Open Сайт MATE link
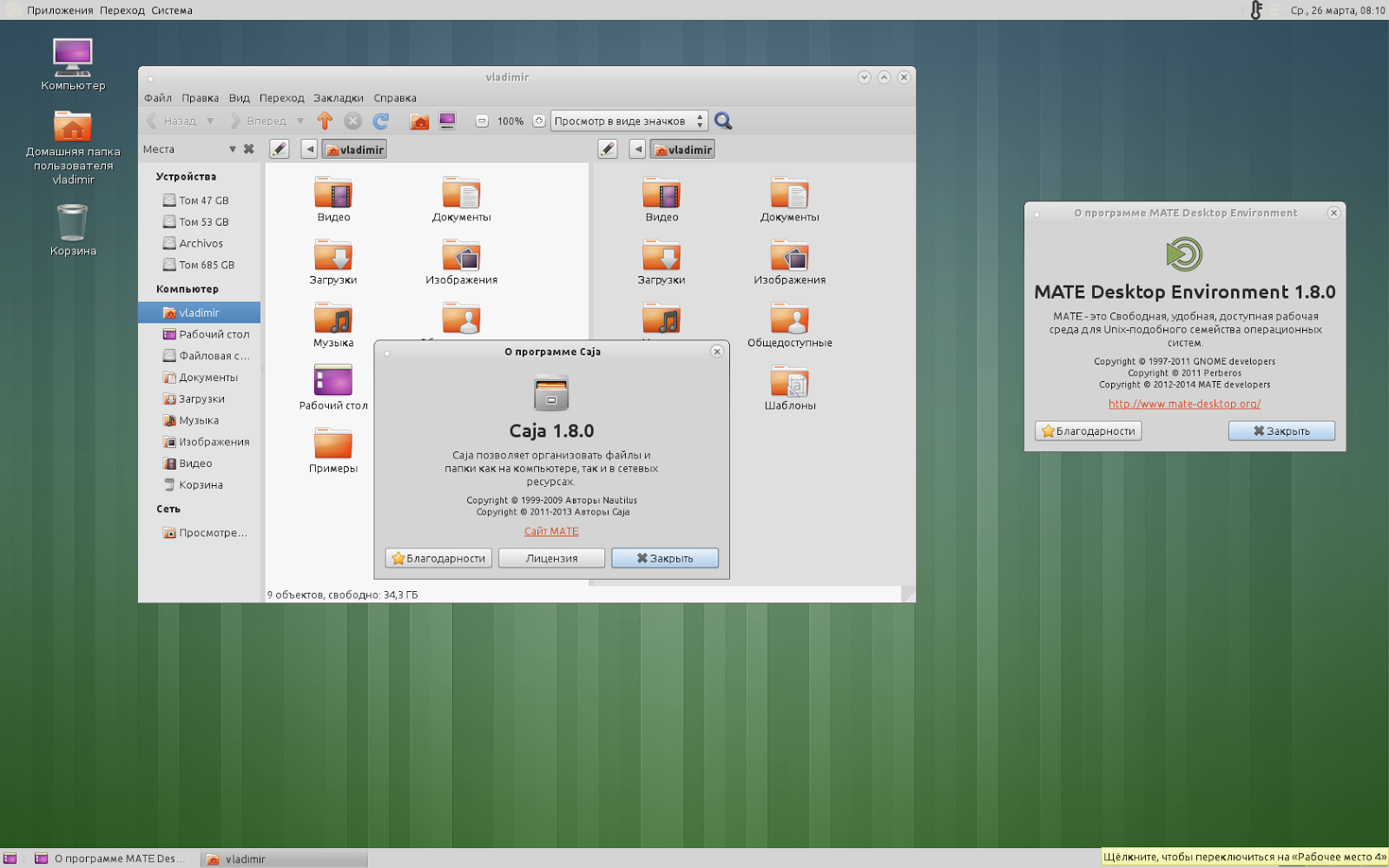Image resolution: width=1389 pixels, height=868 pixels. click(551, 531)
